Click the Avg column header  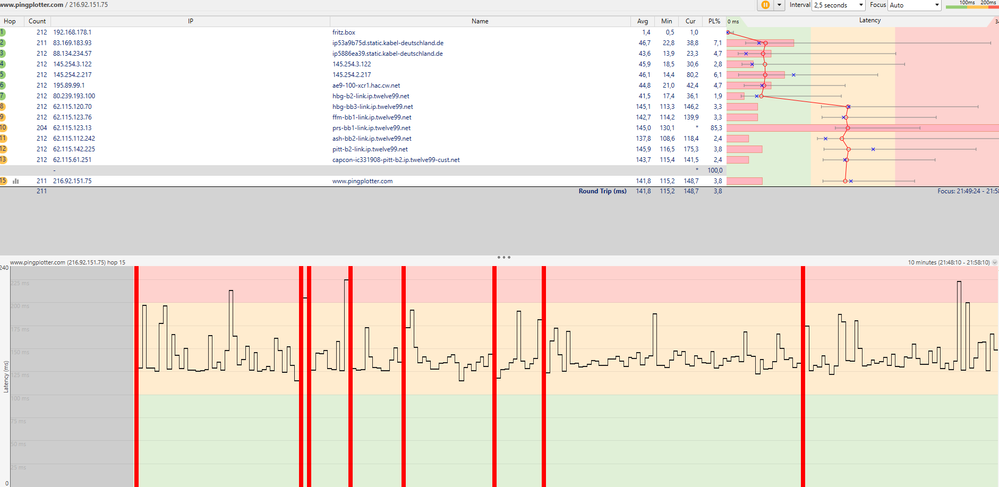pyautogui.click(x=643, y=21)
